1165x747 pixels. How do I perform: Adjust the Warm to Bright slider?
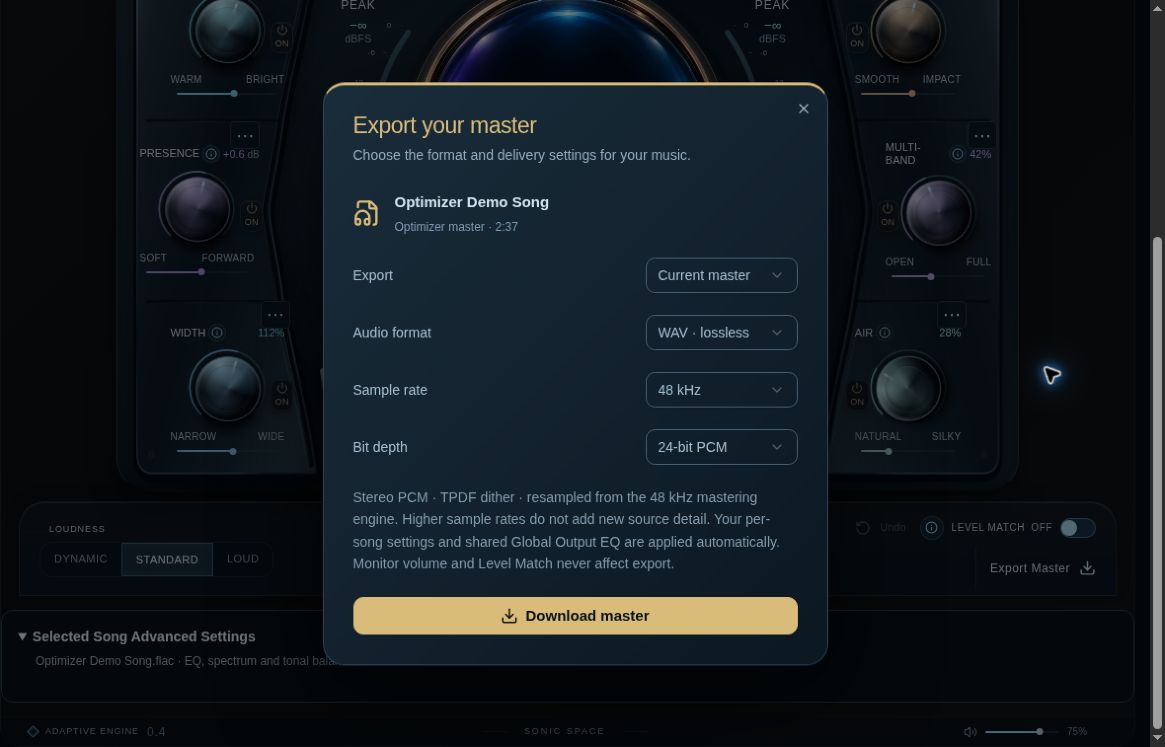(x=227, y=94)
